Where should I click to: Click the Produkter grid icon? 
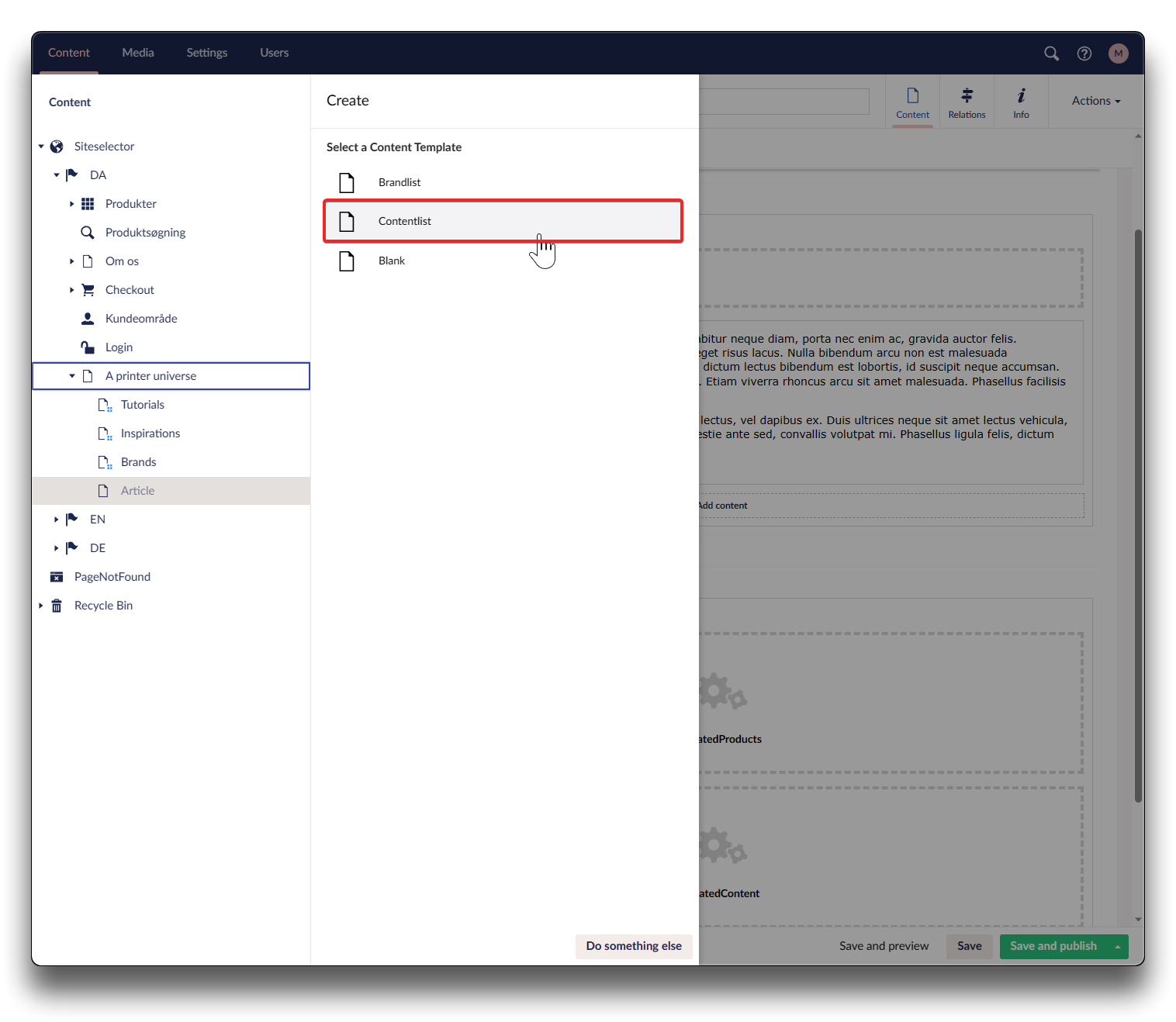point(88,204)
